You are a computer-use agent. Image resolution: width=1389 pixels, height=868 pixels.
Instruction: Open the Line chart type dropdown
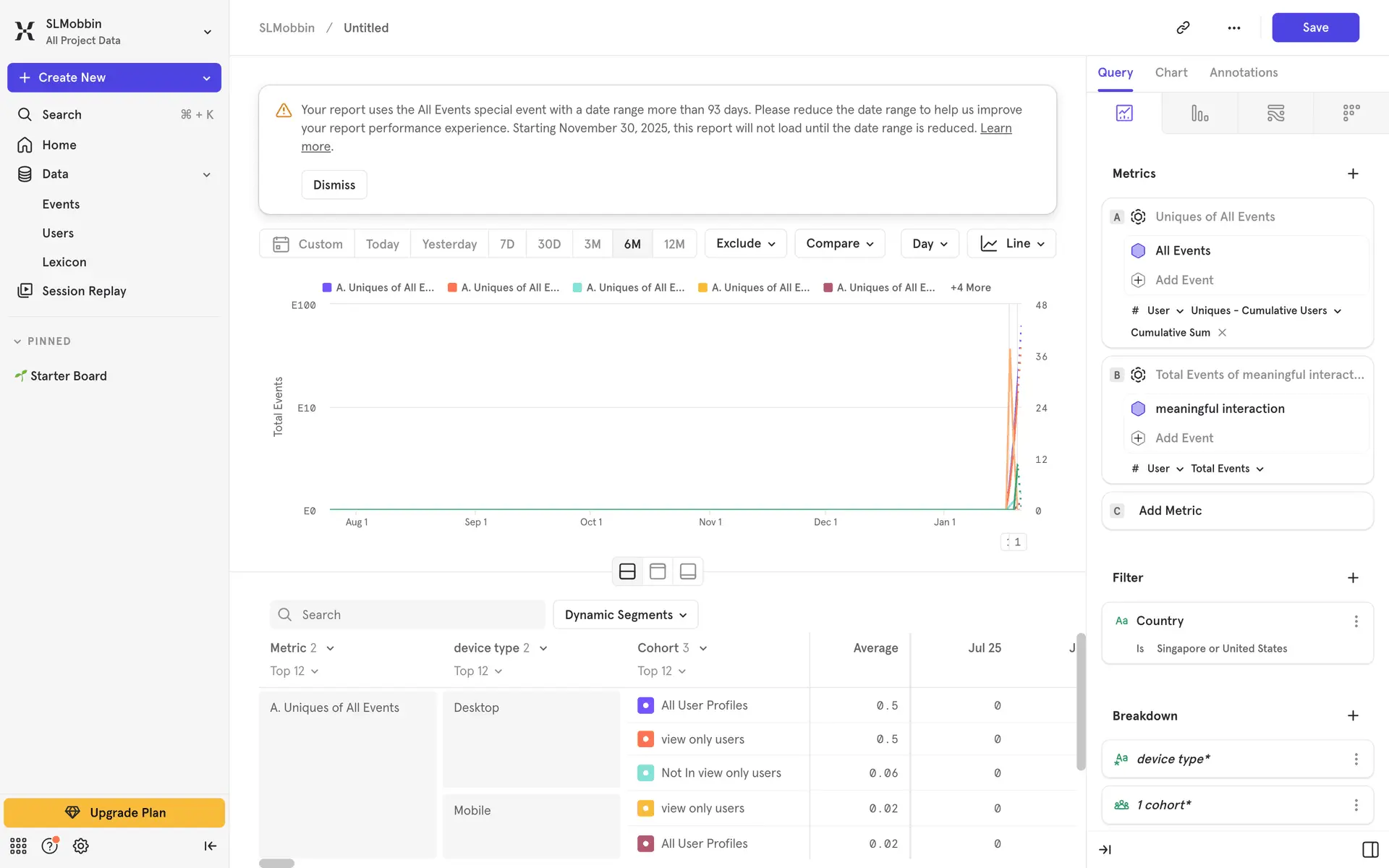point(1011,244)
